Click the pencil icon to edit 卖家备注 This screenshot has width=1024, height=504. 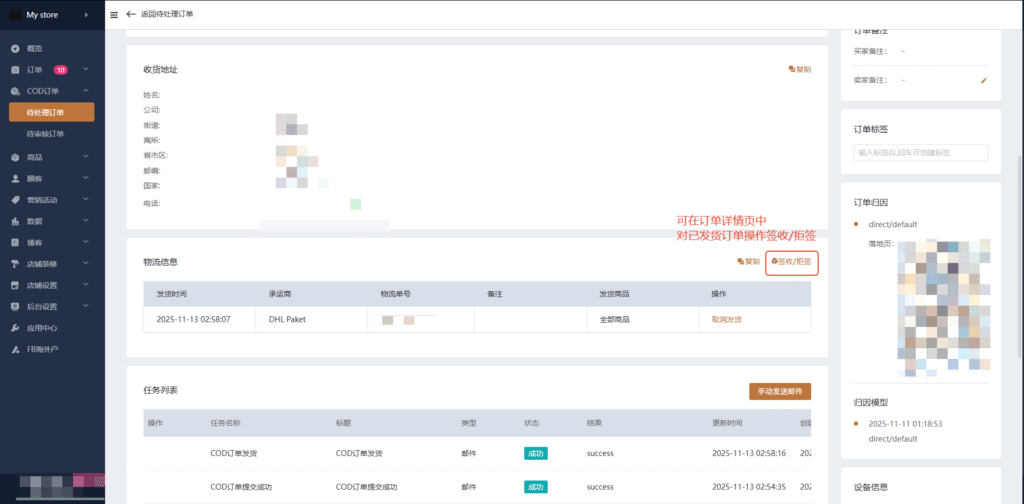point(984,80)
